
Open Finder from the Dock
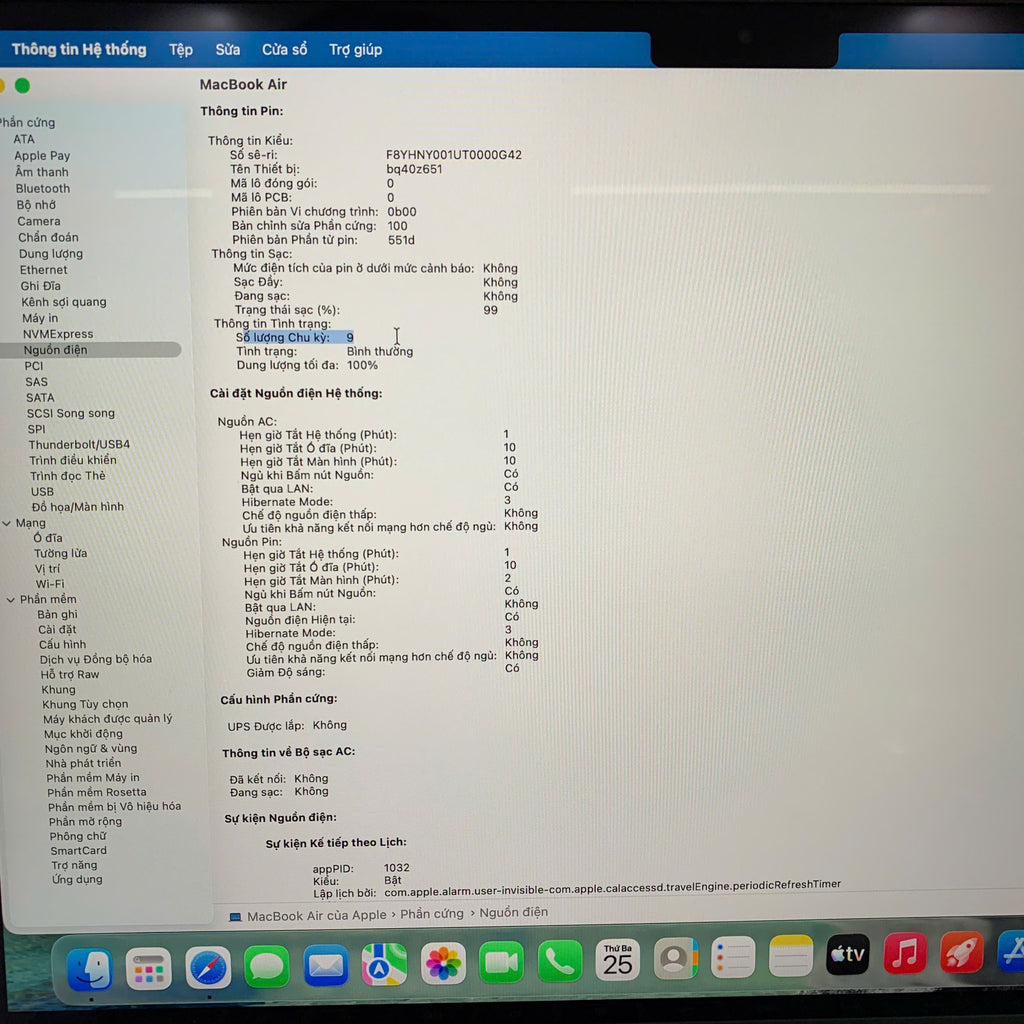click(x=89, y=970)
